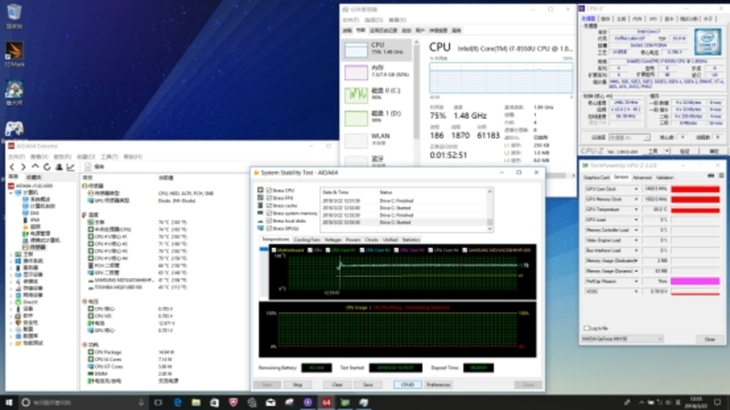730x410 pixels.
Task: Click the back arrow in AIDA64 toolbar
Action: coord(13,167)
